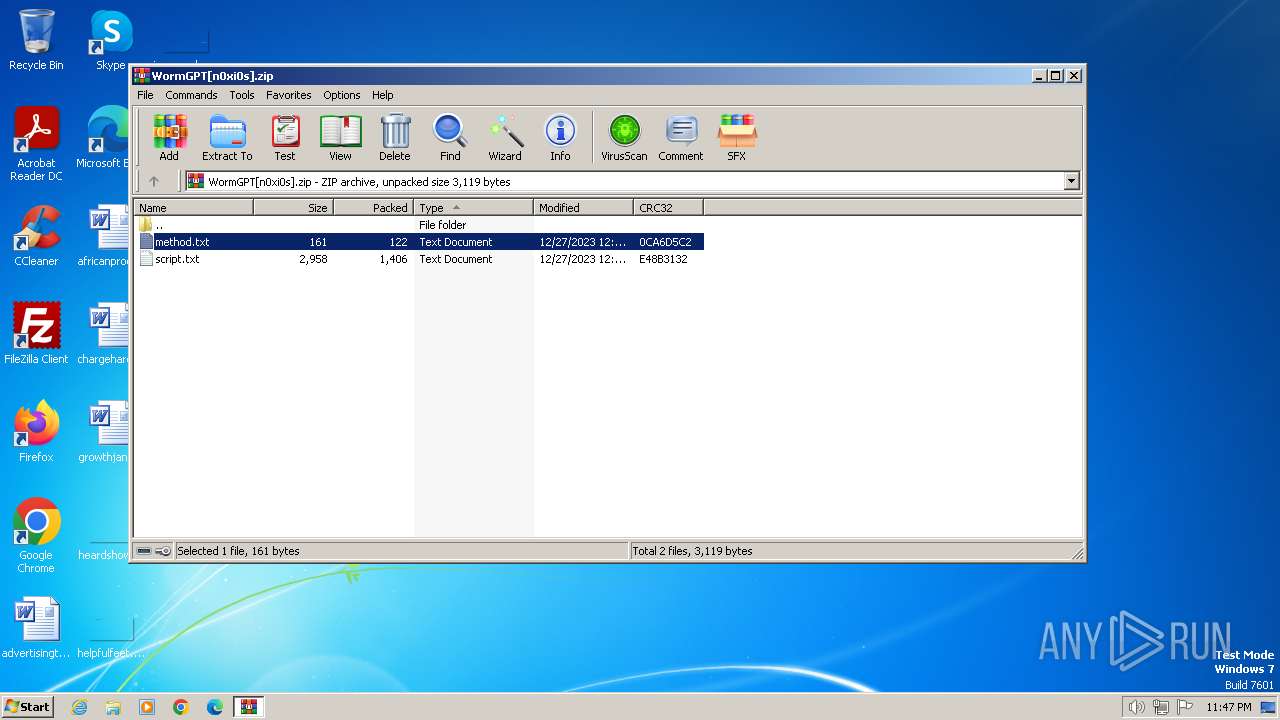Open Skype desktop shortcut
Viewport: 1280px width, 720px height.
tap(111, 40)
